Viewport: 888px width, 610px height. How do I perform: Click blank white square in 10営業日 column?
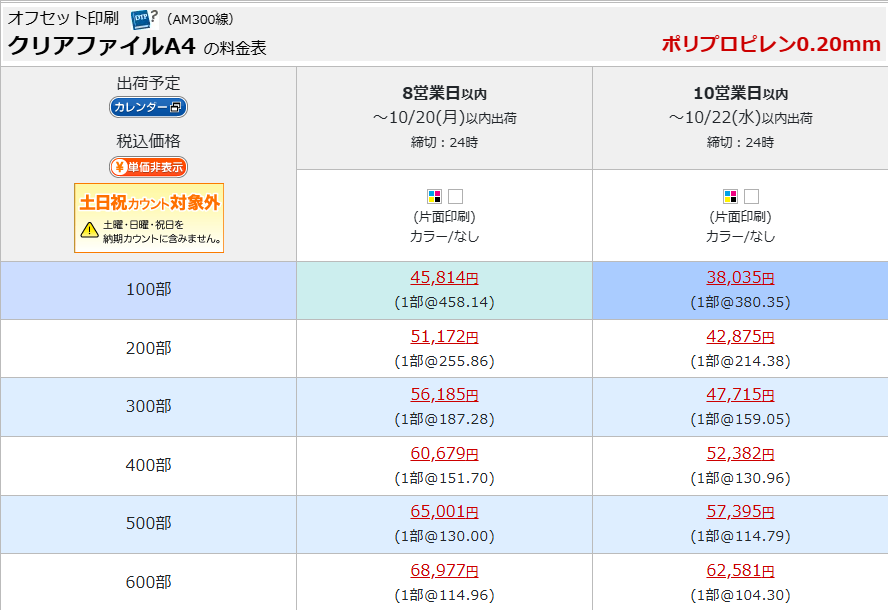pyautogui.click(x=752, y=196)
